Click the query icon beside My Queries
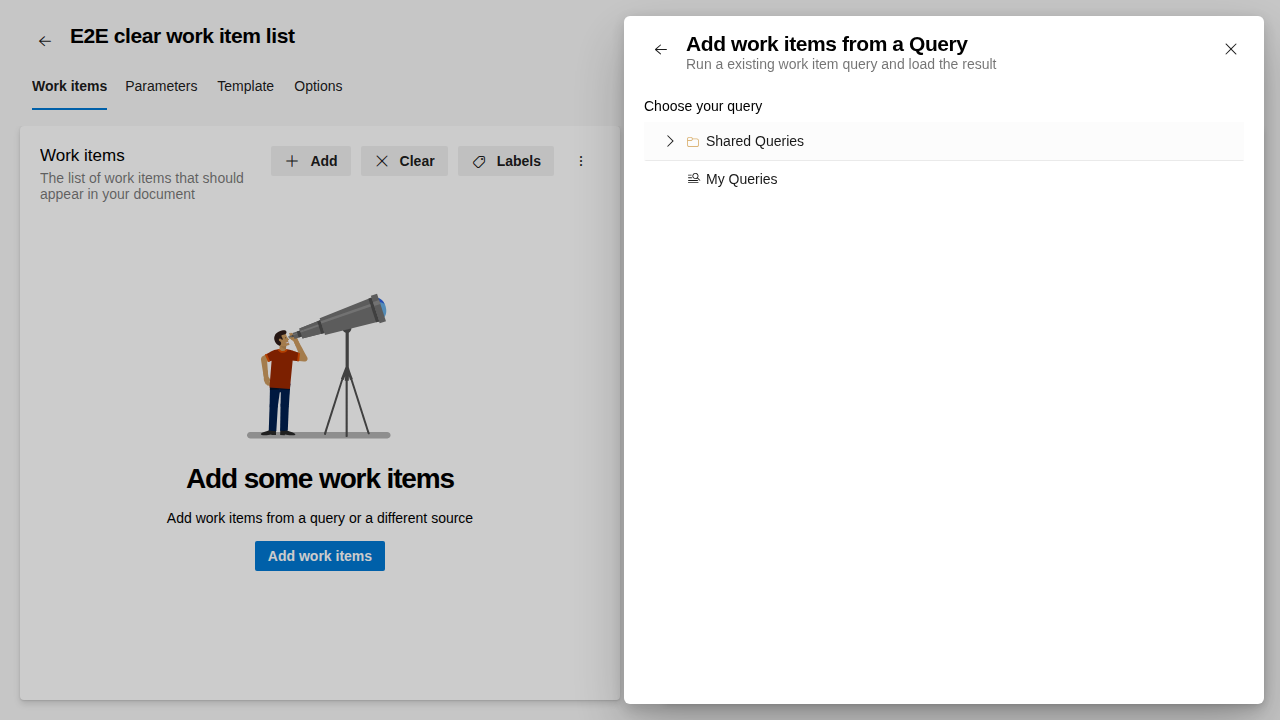Image resolution: width=1280 pixels, height=720 pixels. pos(693,178)
